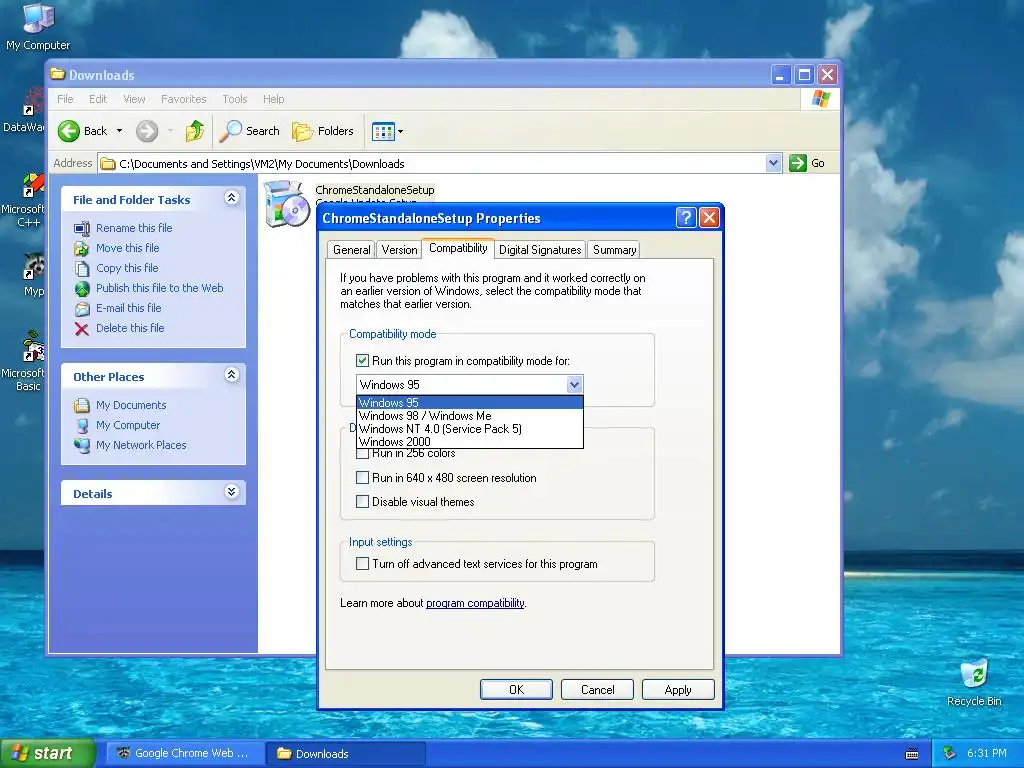1024x768 pixels.
Task: Open the Views icon menu
Action: 383,131
